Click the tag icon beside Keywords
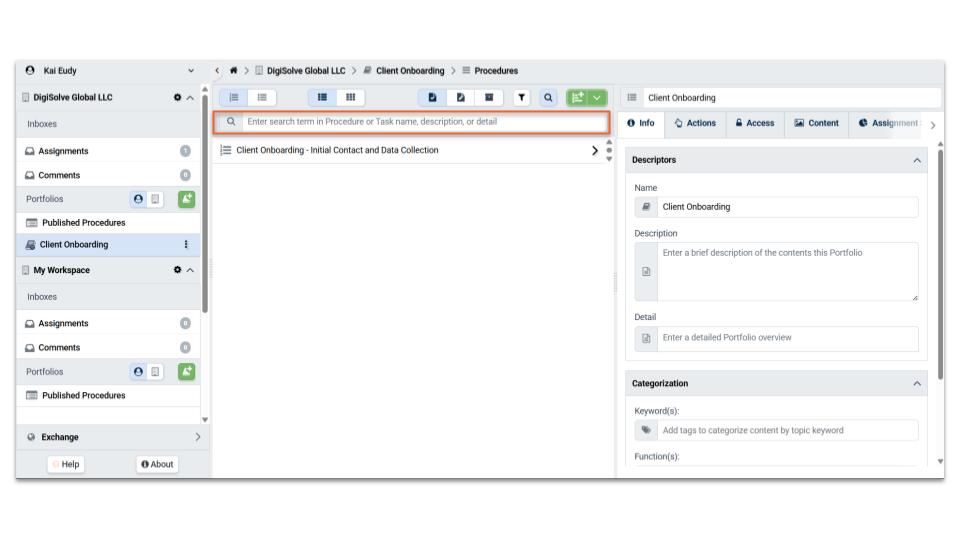 coord(646,430)
